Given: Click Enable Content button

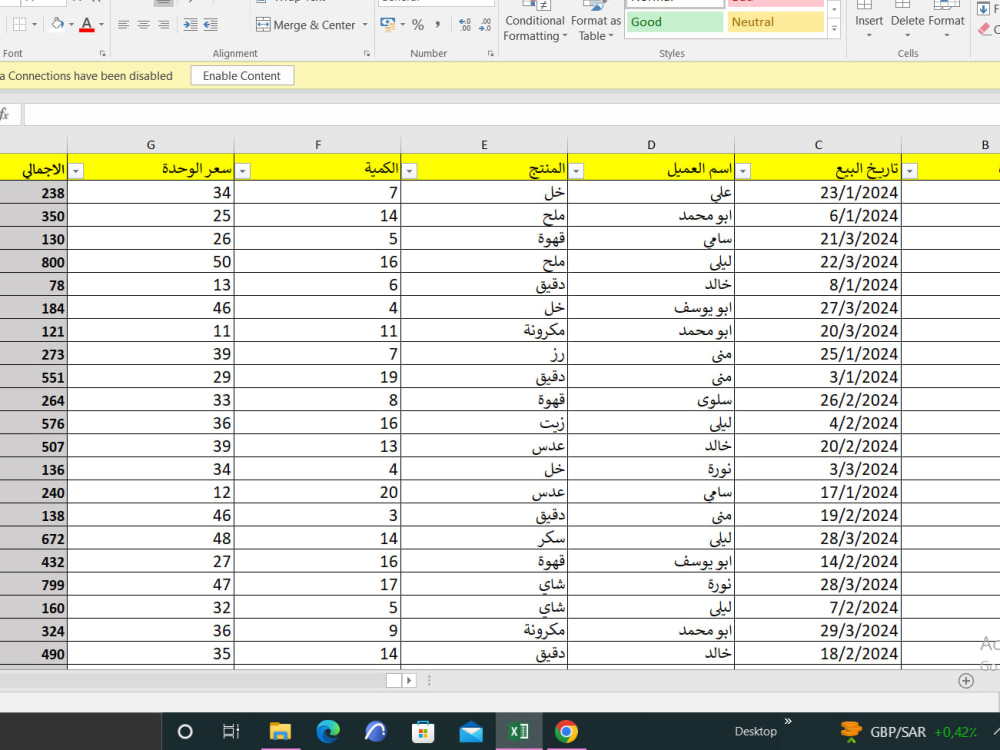Looking at the screenshot, I should (242, 76).
